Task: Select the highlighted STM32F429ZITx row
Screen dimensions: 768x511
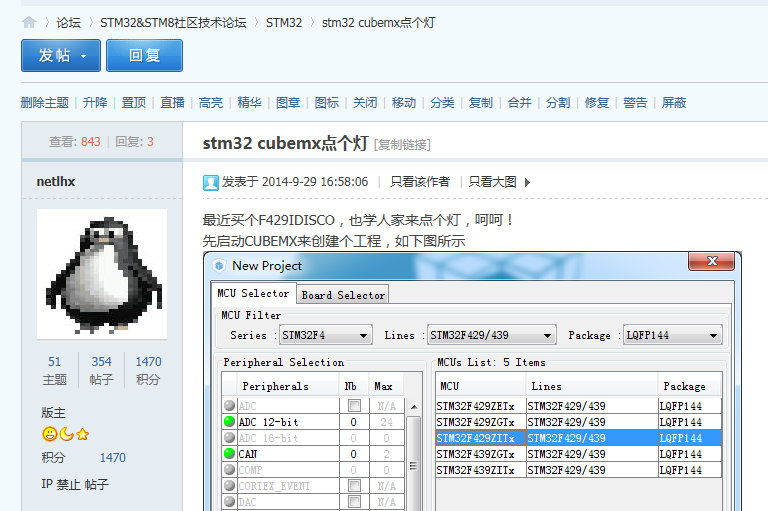Action: 578,438
